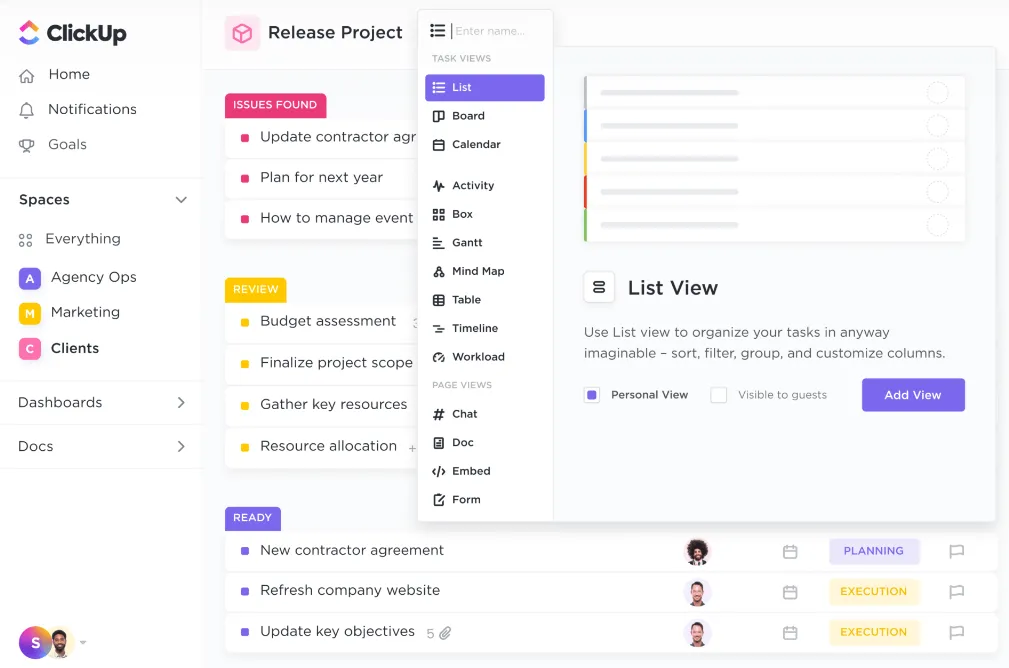Click the purple Agency Ops 'A' avatar
1009x668 pixels.
30,279
